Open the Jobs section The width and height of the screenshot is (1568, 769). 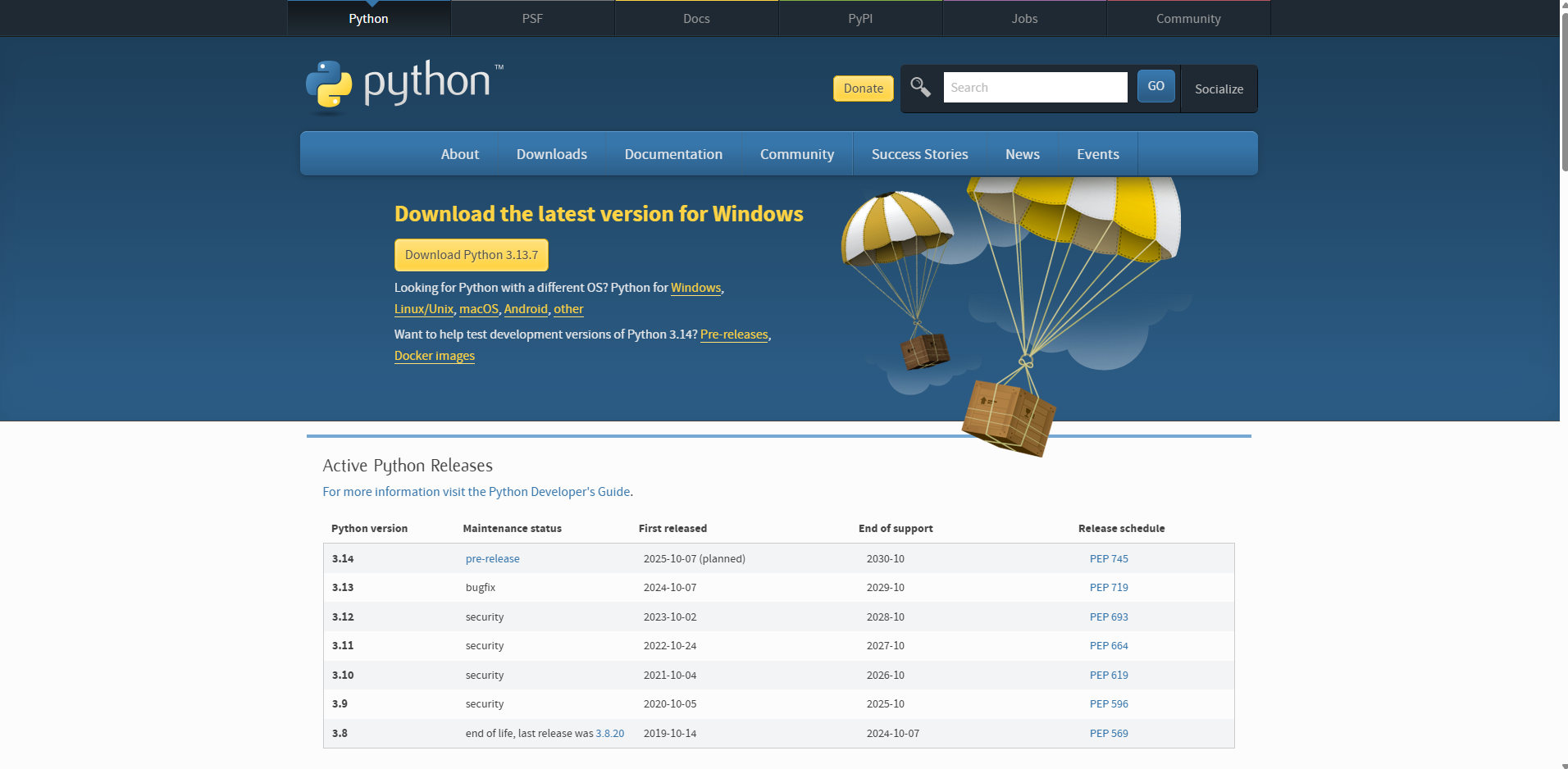[1023, 18]
